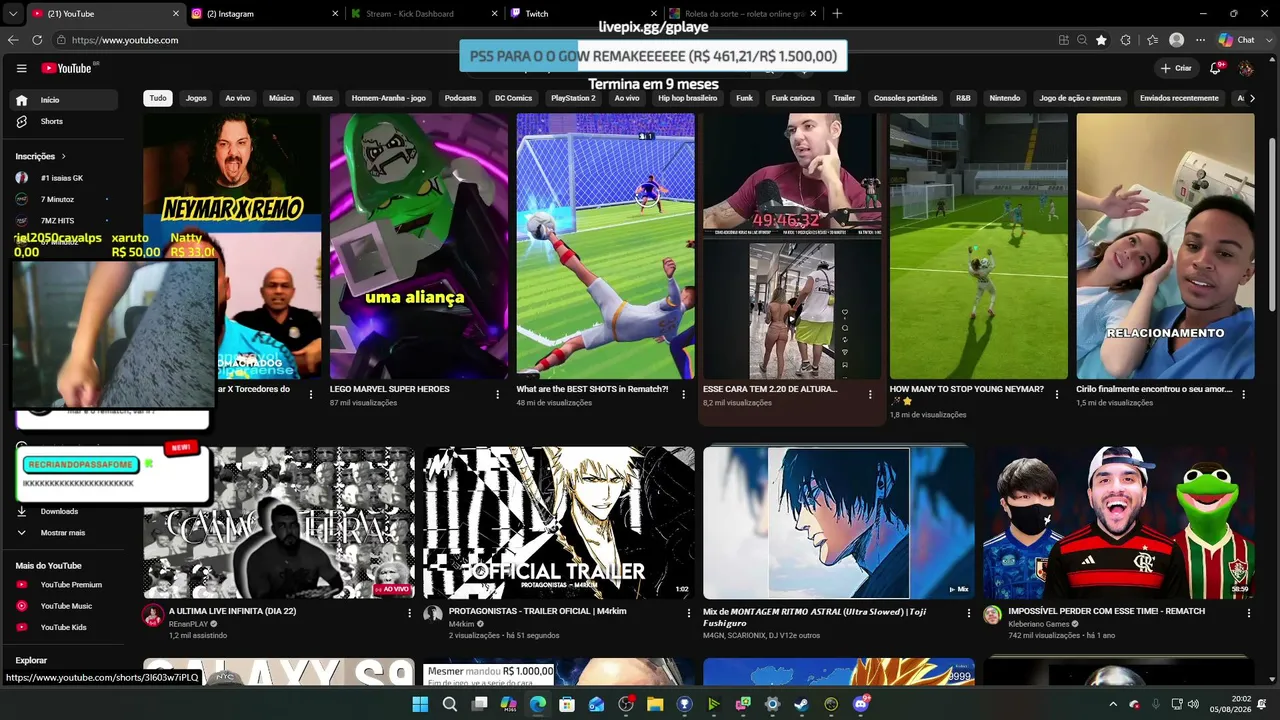Open options for the MONTAGEM RITMO ASTRAL mix

pyautogui.click(x=968, y=613)
